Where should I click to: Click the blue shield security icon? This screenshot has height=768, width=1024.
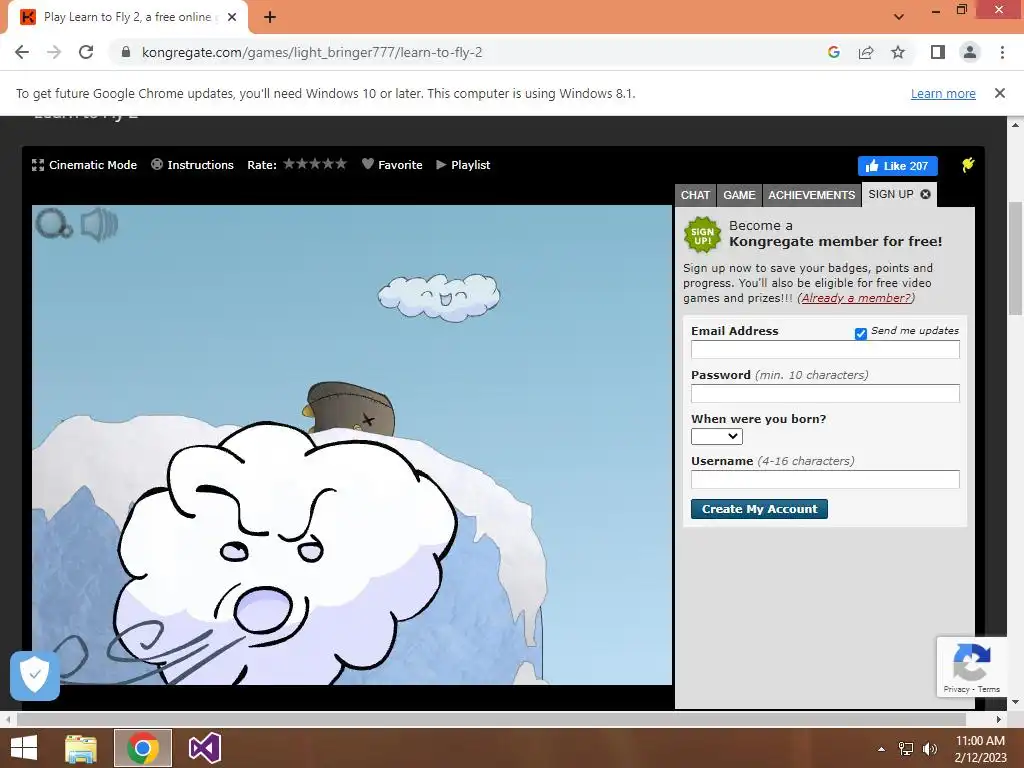[35, 675]
